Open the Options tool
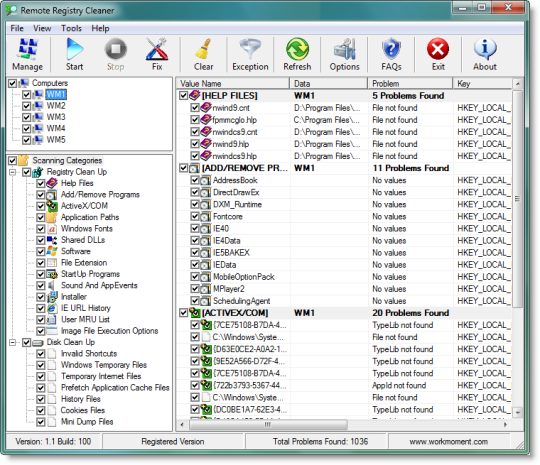This screenshot has width=540, height=465. 344,54
